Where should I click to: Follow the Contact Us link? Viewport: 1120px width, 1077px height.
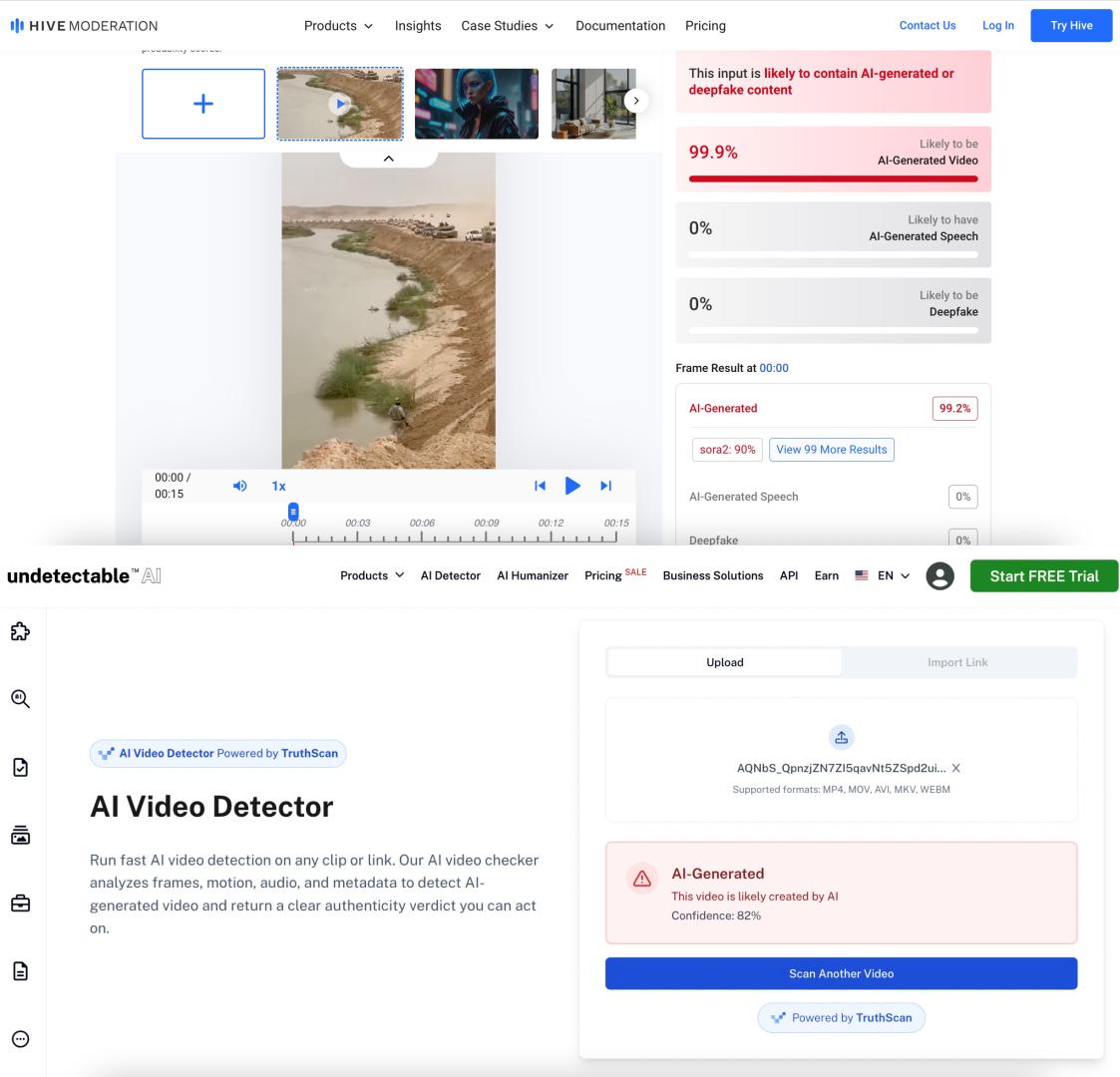928,25
